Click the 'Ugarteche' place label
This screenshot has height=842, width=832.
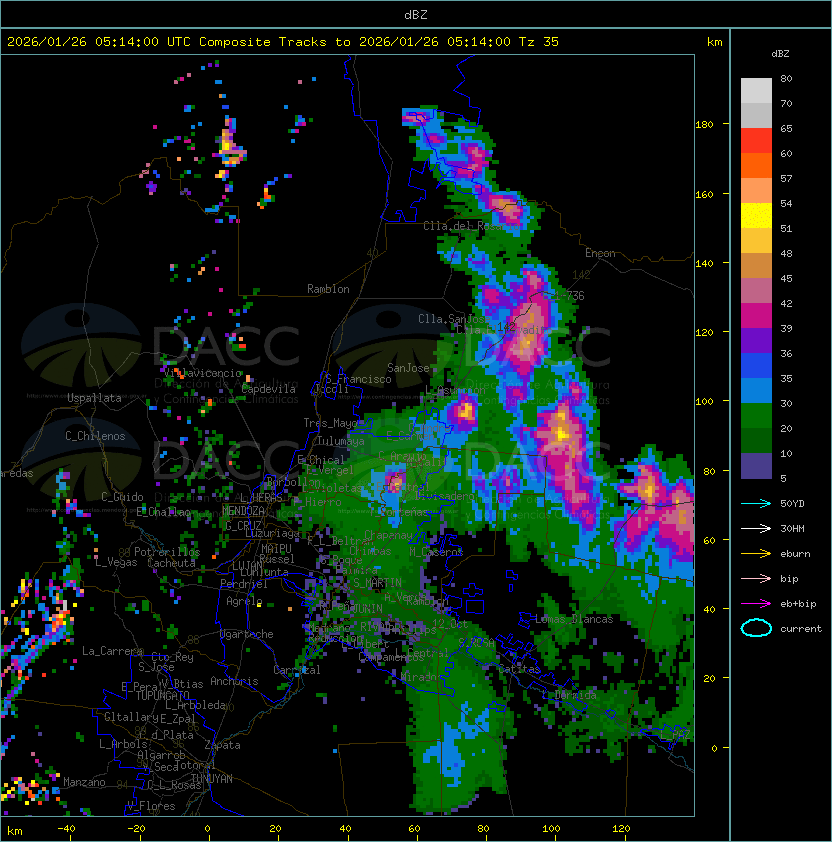click(247, 634)
